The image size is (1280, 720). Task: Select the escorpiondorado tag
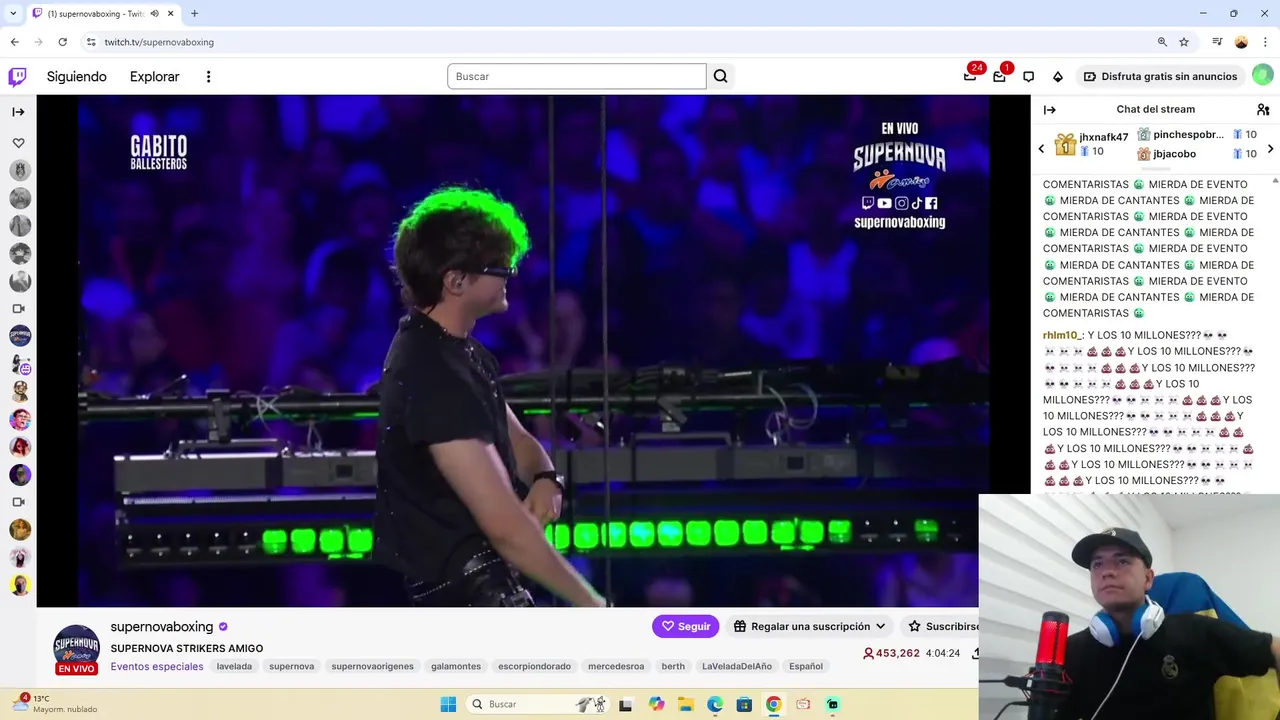point(534,666)
